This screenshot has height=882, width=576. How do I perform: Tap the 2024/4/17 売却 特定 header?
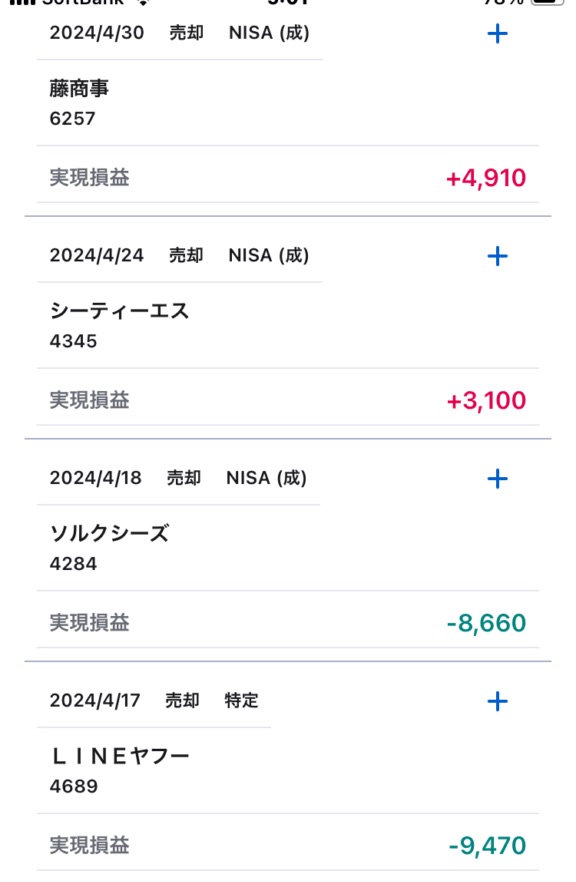(x=154, y=701)
